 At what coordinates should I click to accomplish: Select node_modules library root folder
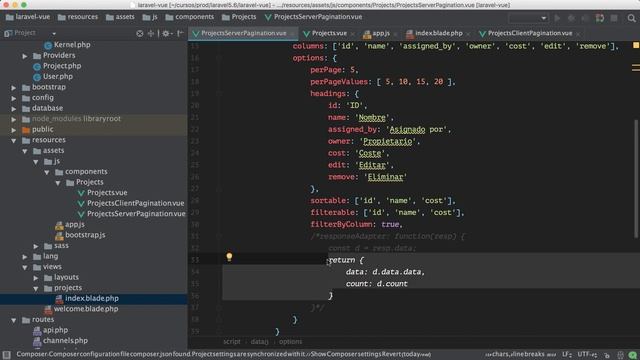(76, 119)
